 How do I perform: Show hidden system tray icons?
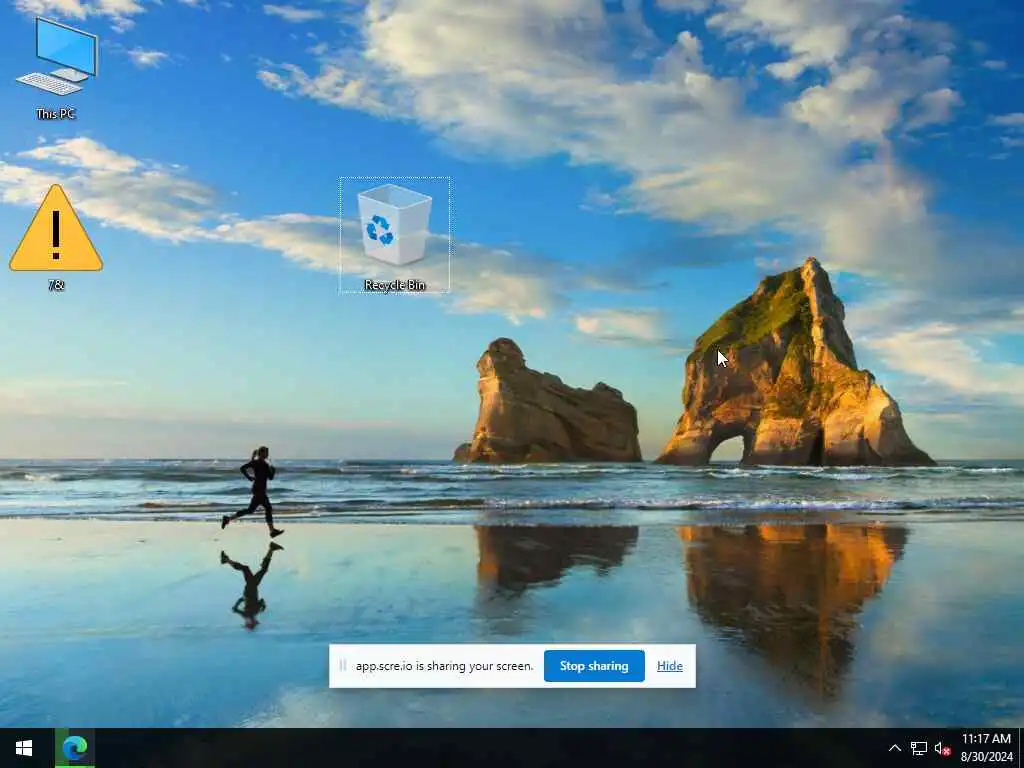(895, 748)
